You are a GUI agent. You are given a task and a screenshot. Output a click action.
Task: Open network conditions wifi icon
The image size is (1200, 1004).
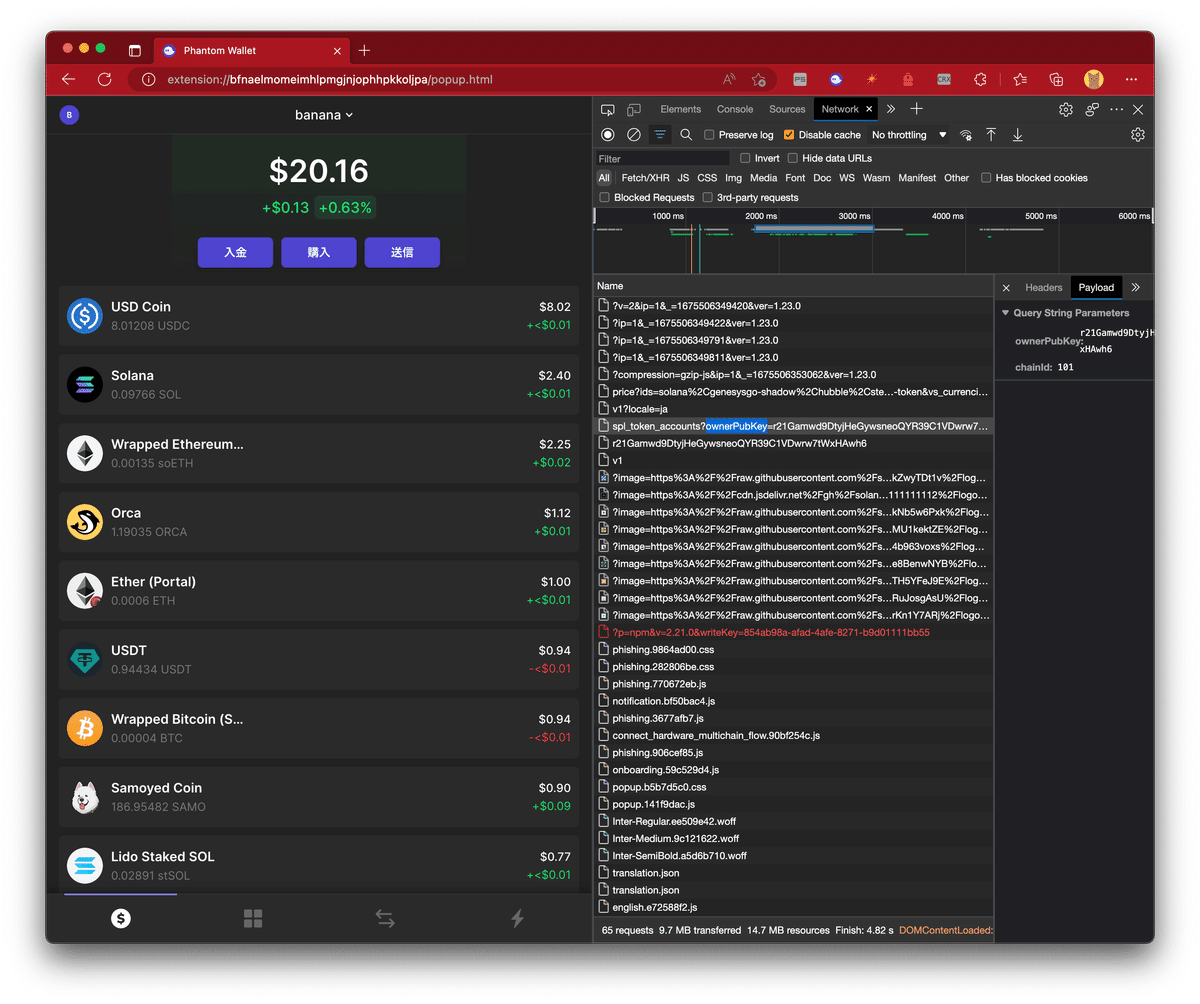point(966,134)
